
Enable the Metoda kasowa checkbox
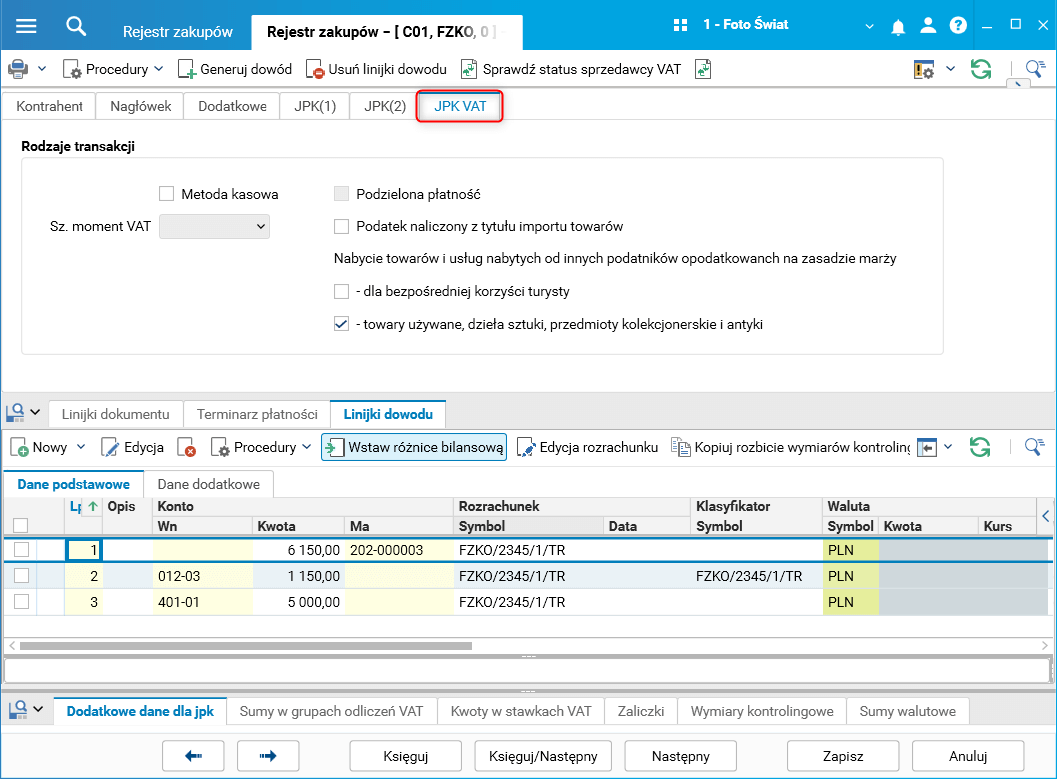(166, 194)
